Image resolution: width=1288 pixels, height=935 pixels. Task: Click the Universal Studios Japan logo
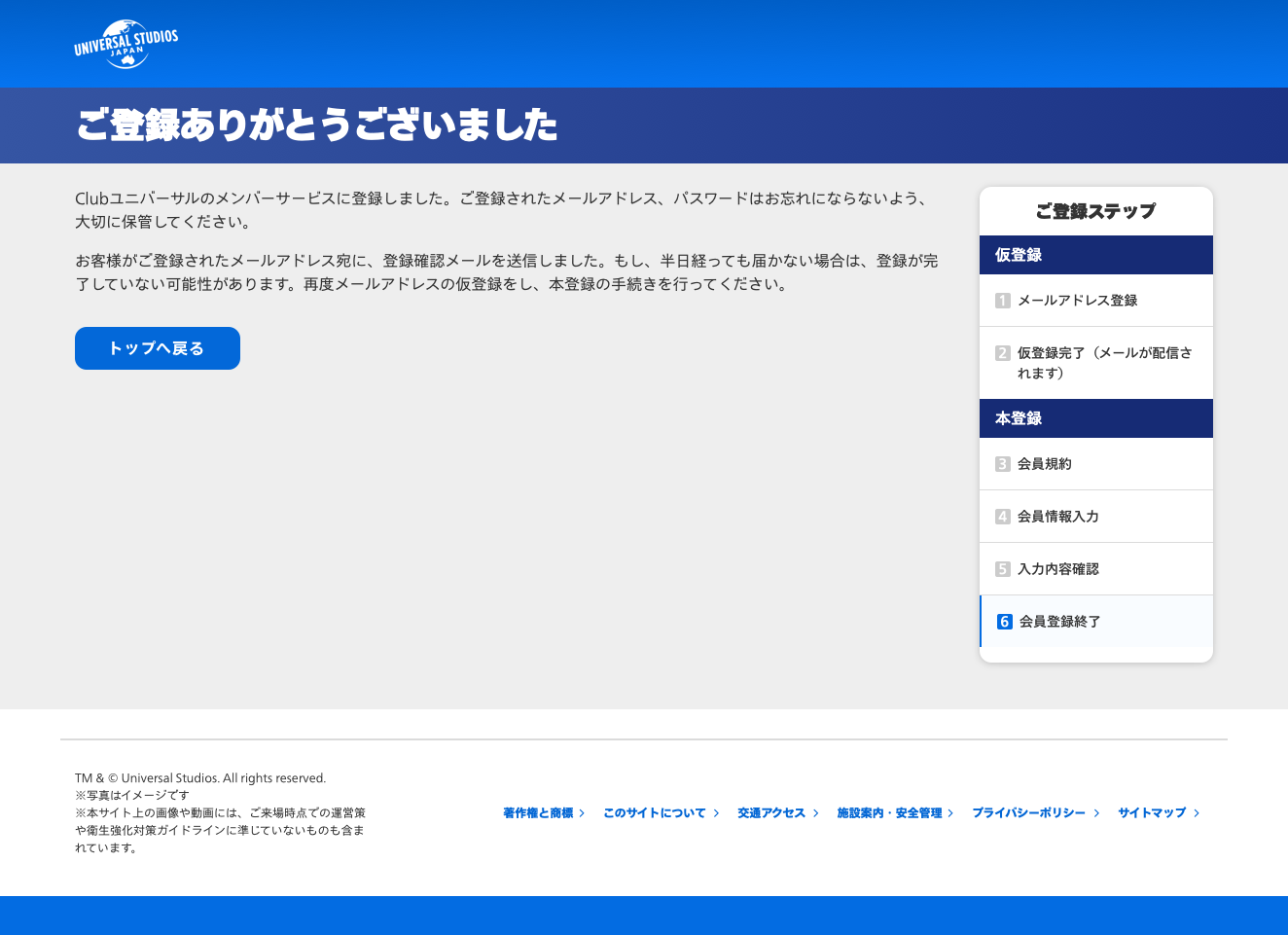(126, 44)
